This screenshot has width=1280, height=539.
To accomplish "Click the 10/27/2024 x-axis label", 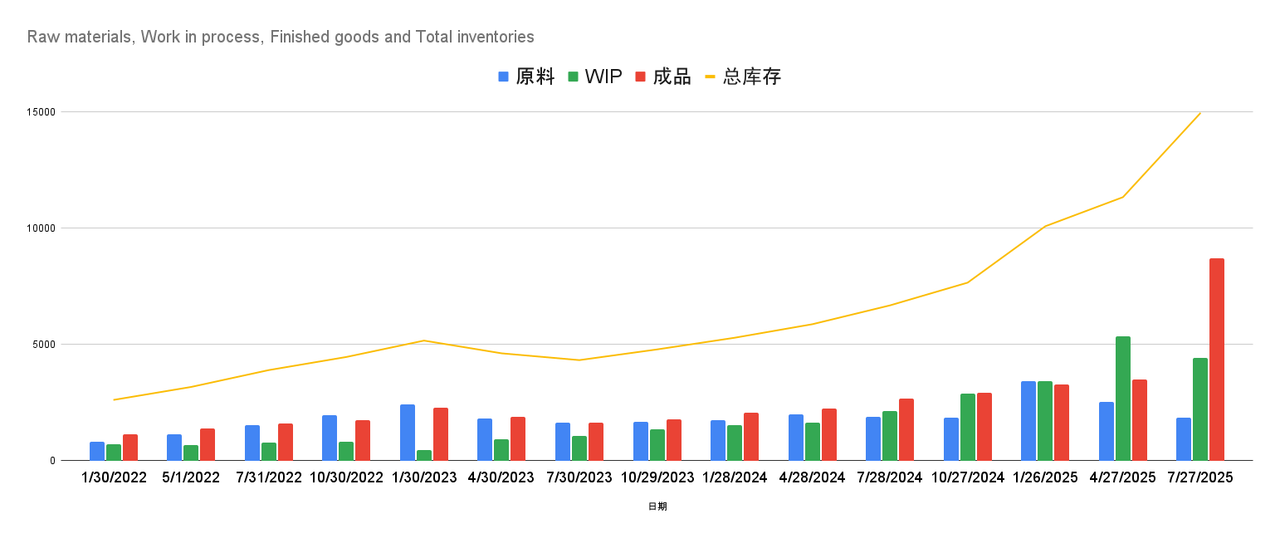I will pos(967,478).
